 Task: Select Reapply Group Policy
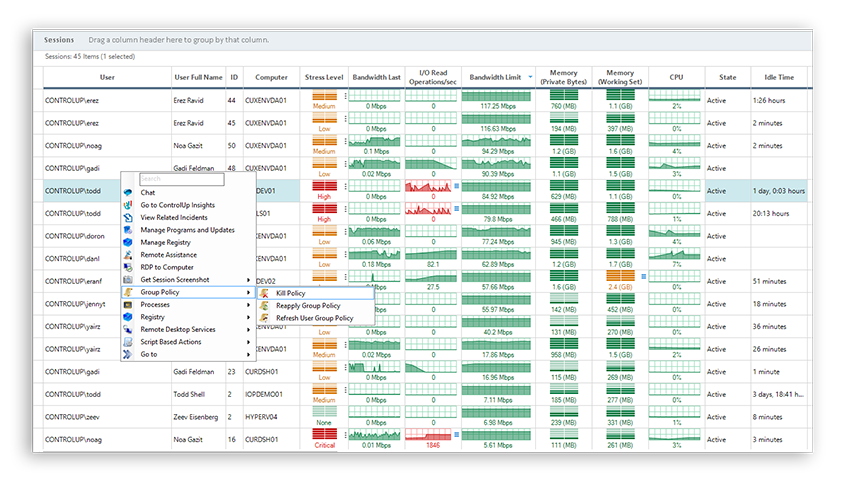(x=315, y=306)
